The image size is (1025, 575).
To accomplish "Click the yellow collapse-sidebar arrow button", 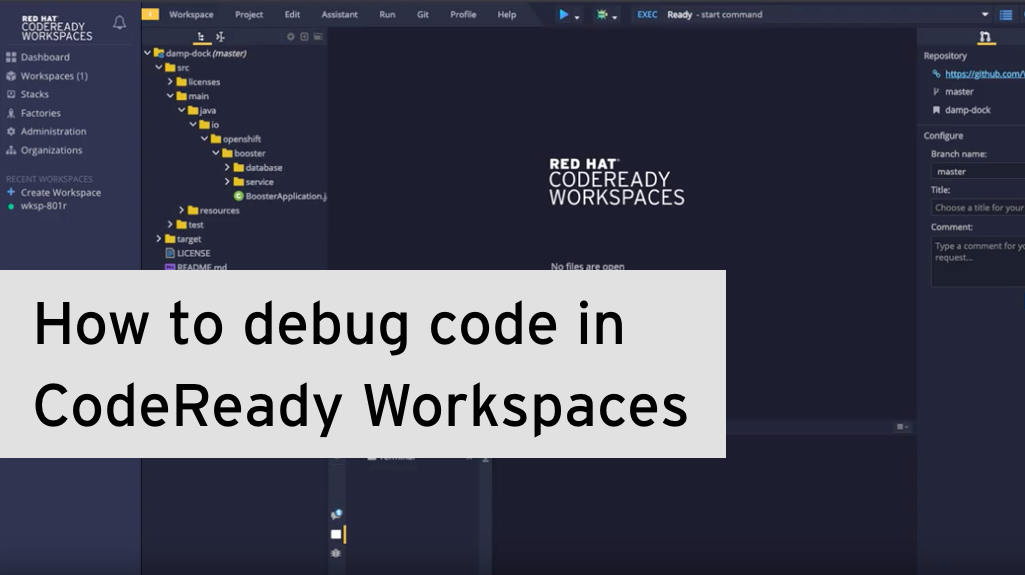I will coord(150,14).
